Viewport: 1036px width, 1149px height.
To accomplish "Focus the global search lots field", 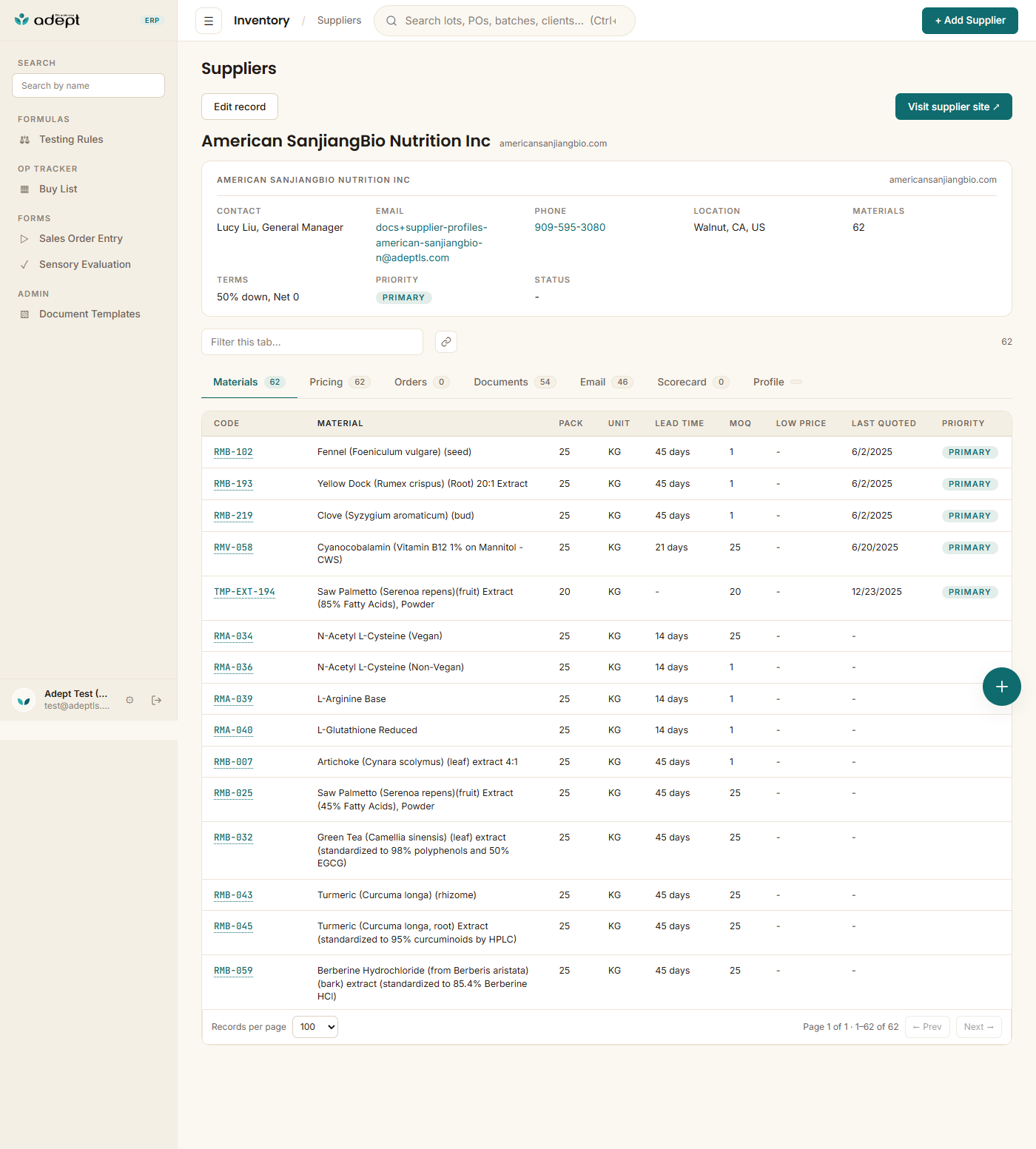I will [x=505, y=21].
